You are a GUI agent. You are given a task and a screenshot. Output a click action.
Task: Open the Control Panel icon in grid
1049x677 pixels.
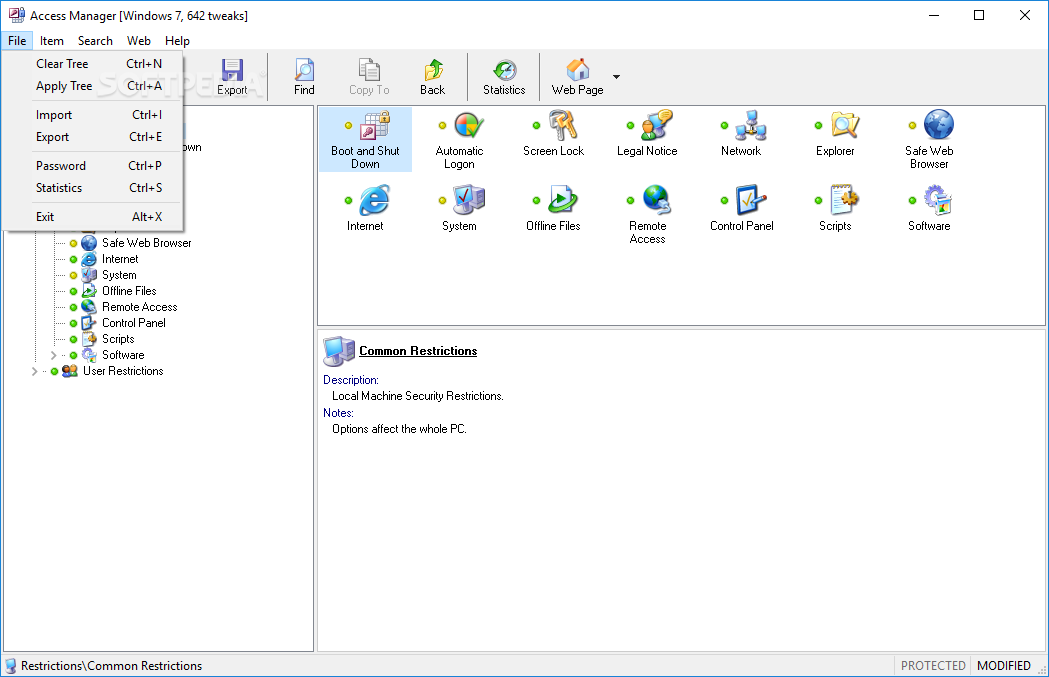click(741, 209)
